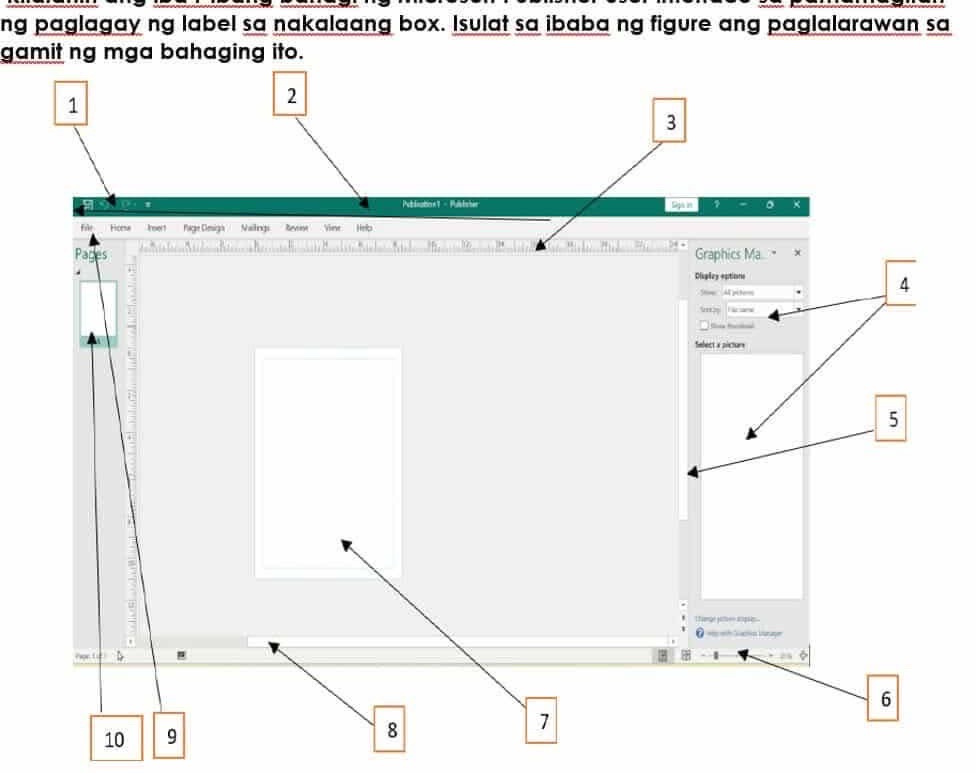This screenshot has width=976, height=773.
Task: Click the show whole page icon
Action: (803, 656)
